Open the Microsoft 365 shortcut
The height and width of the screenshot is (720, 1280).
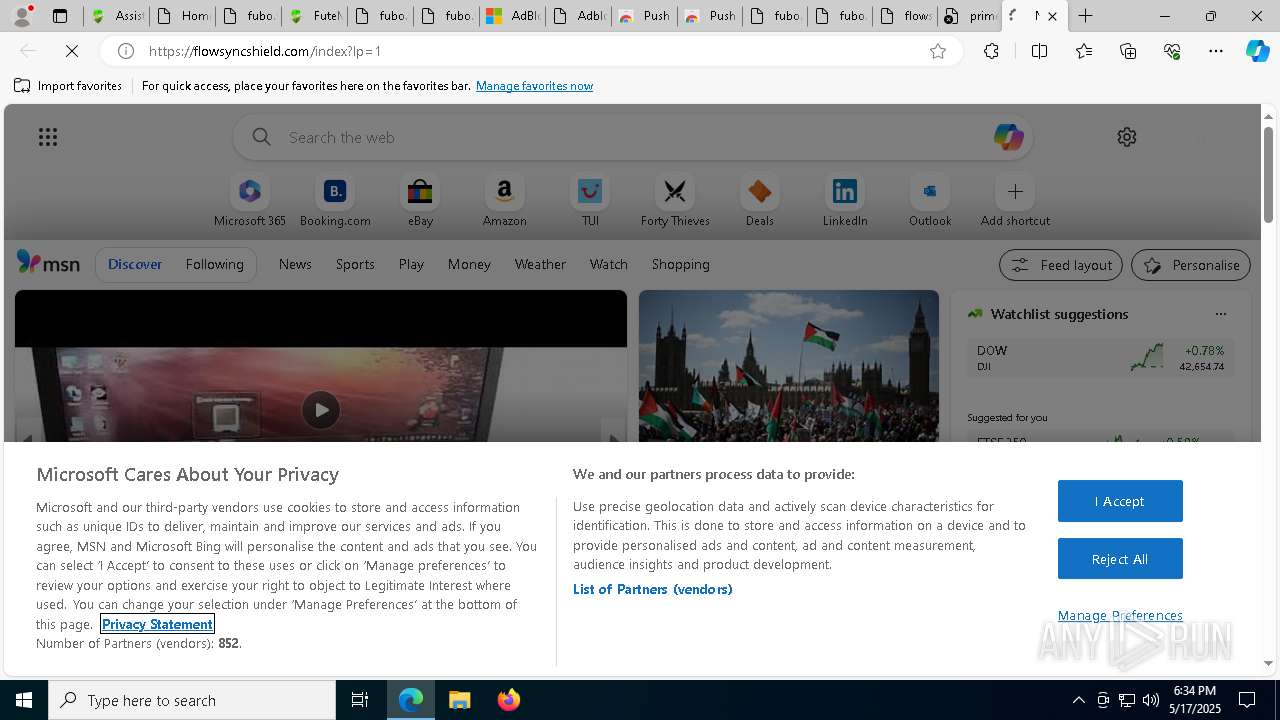[250, 201]
